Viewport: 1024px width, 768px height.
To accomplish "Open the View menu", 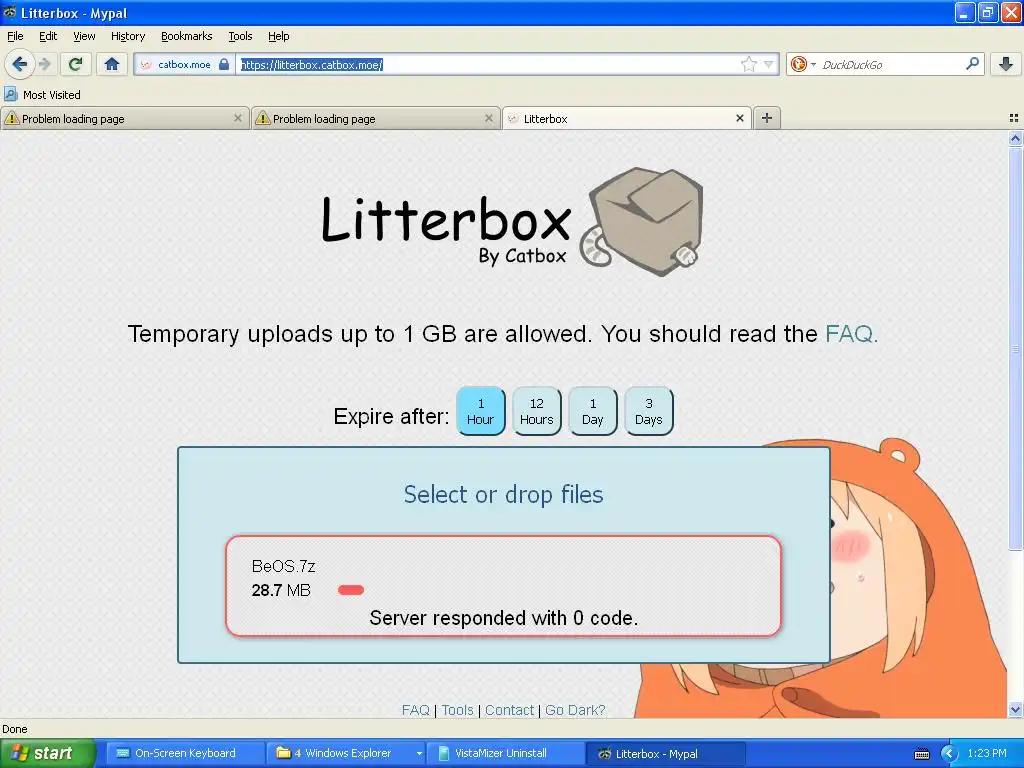I will pyautogui.click(x=84, y=36).
